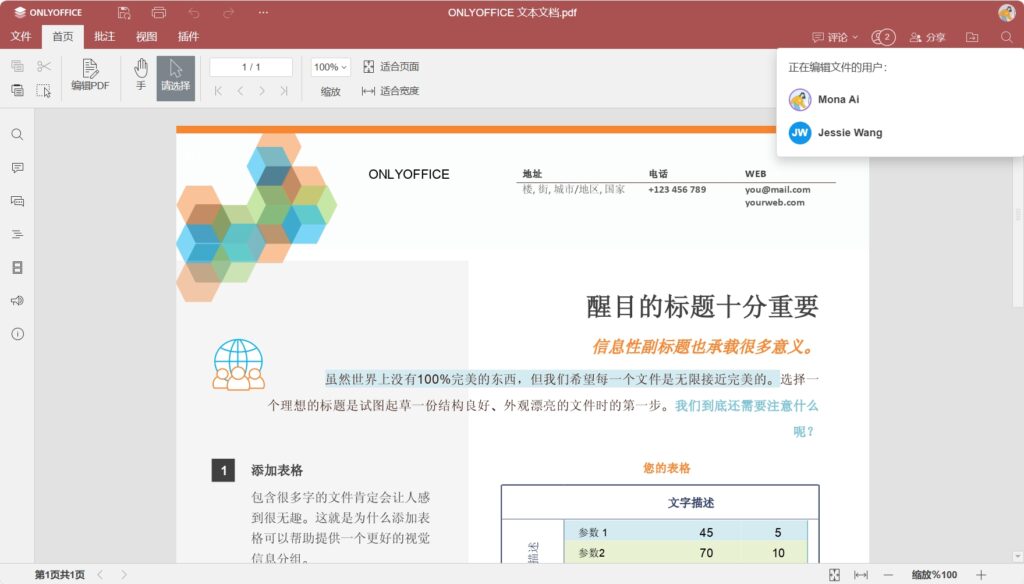Open the 100% zoom dropdown
Viewport: 1024px width, 584px height.
(330, 67)
